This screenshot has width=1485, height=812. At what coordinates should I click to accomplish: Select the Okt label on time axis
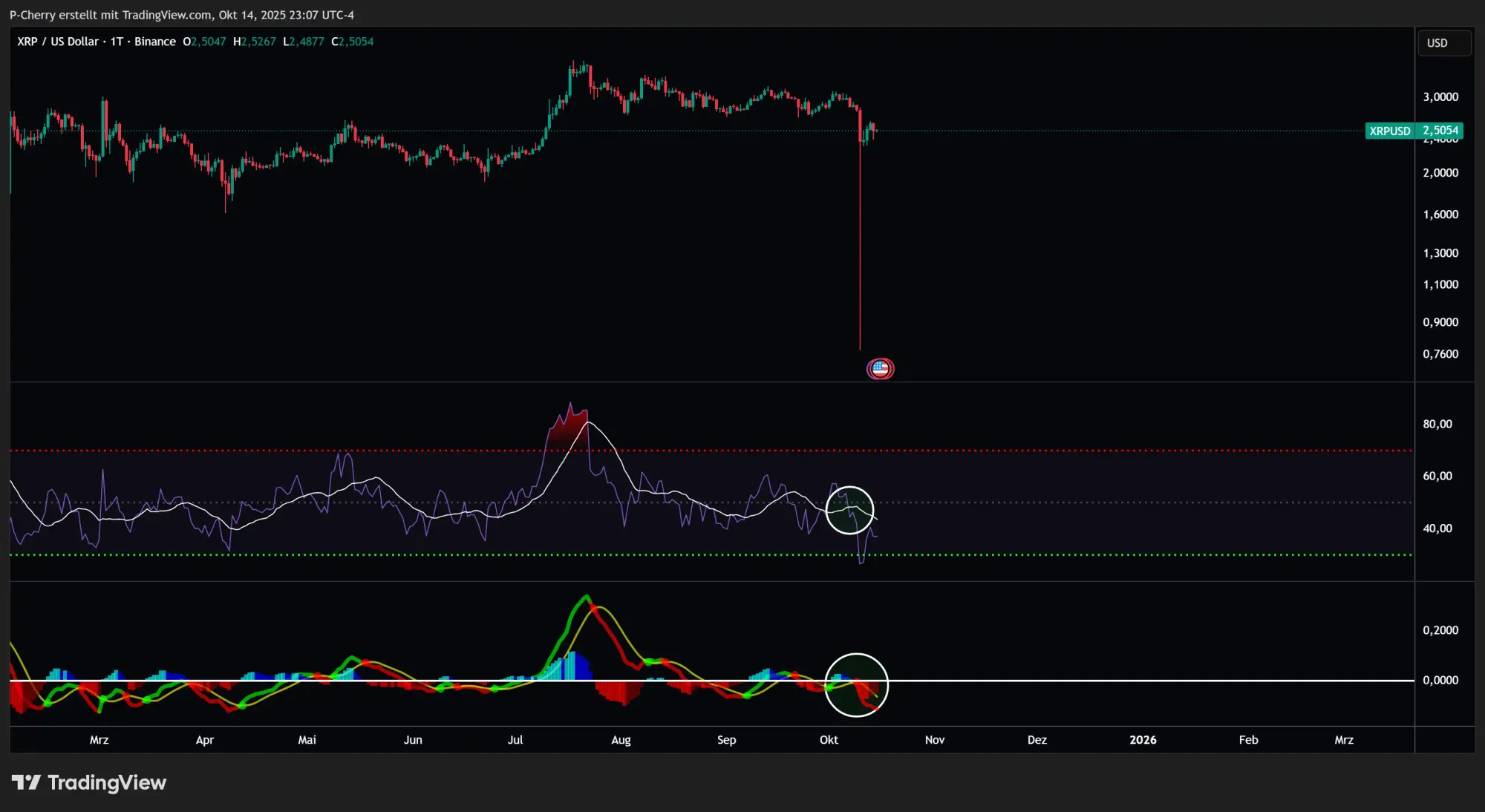pos(829,740)
